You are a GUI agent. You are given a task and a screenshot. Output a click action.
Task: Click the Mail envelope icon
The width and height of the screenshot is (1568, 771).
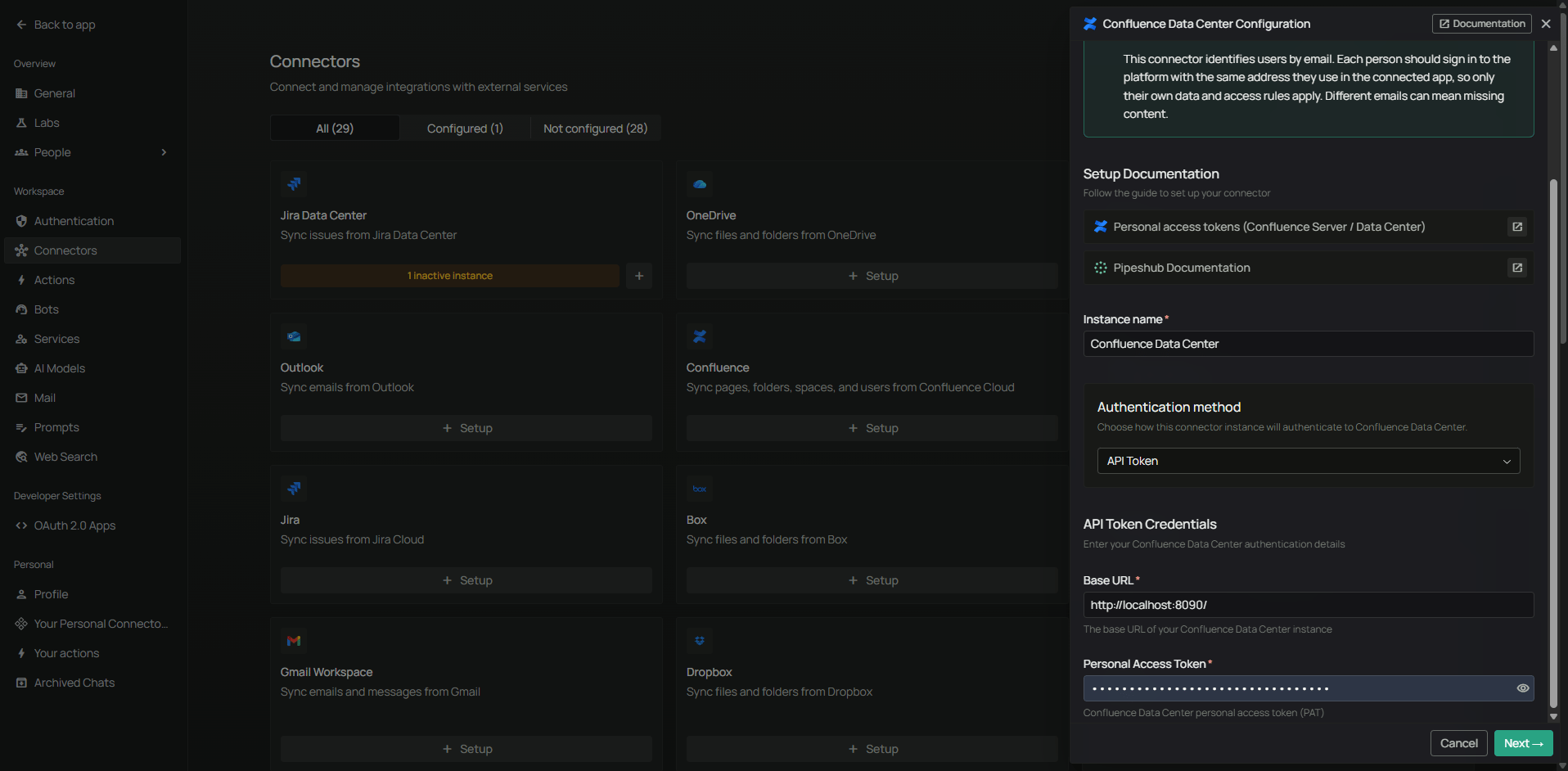click(21, 398)
